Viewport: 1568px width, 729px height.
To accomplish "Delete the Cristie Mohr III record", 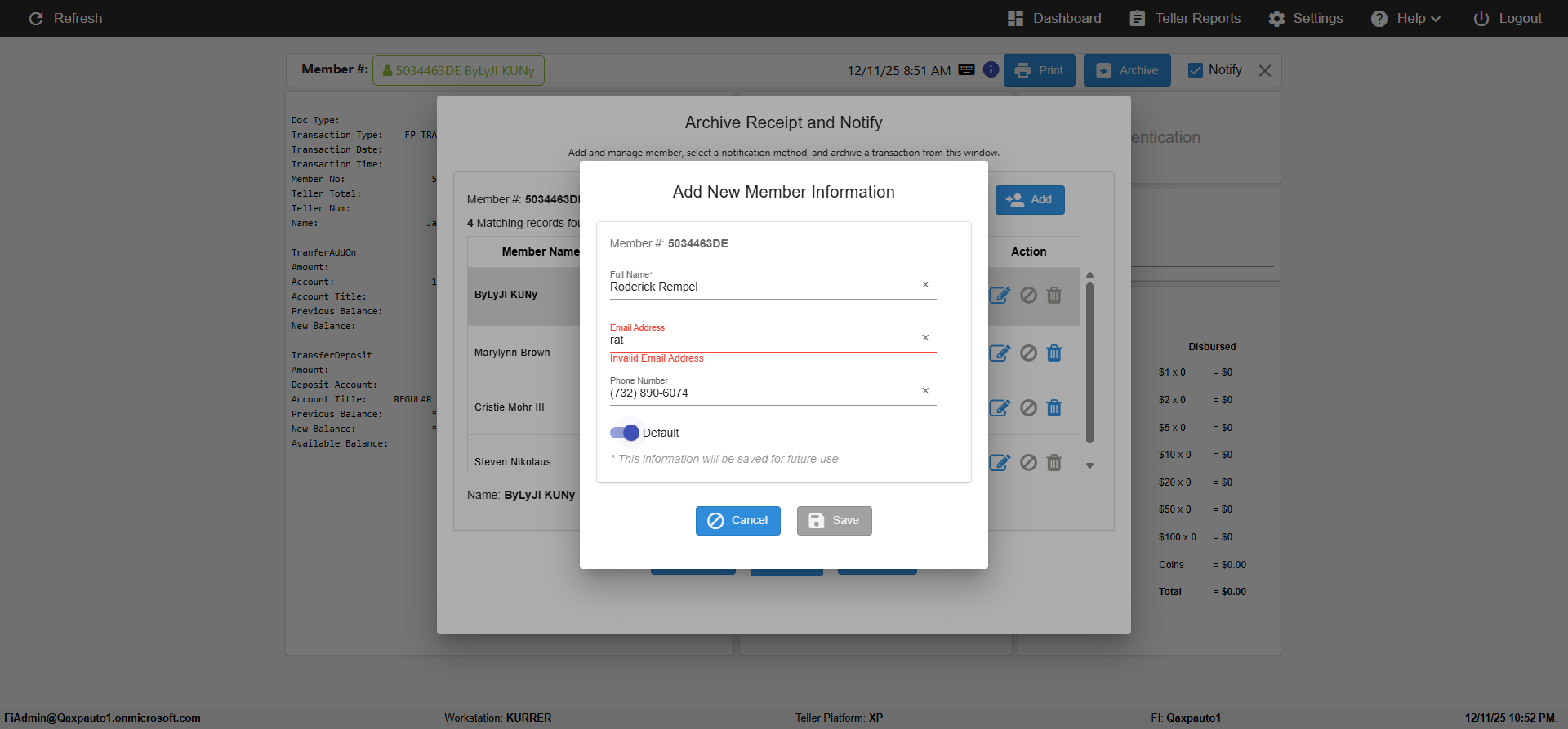I will coord(1054,408).
